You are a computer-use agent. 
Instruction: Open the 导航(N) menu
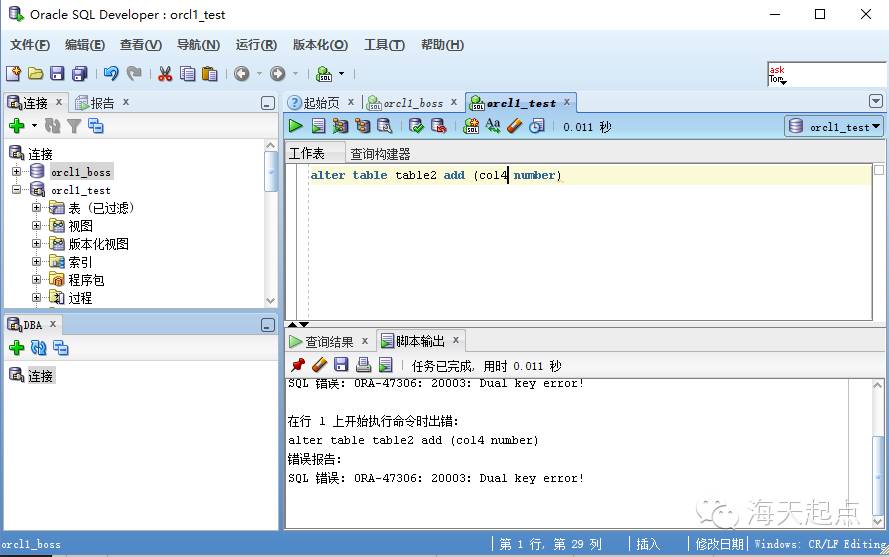(198, 45)
